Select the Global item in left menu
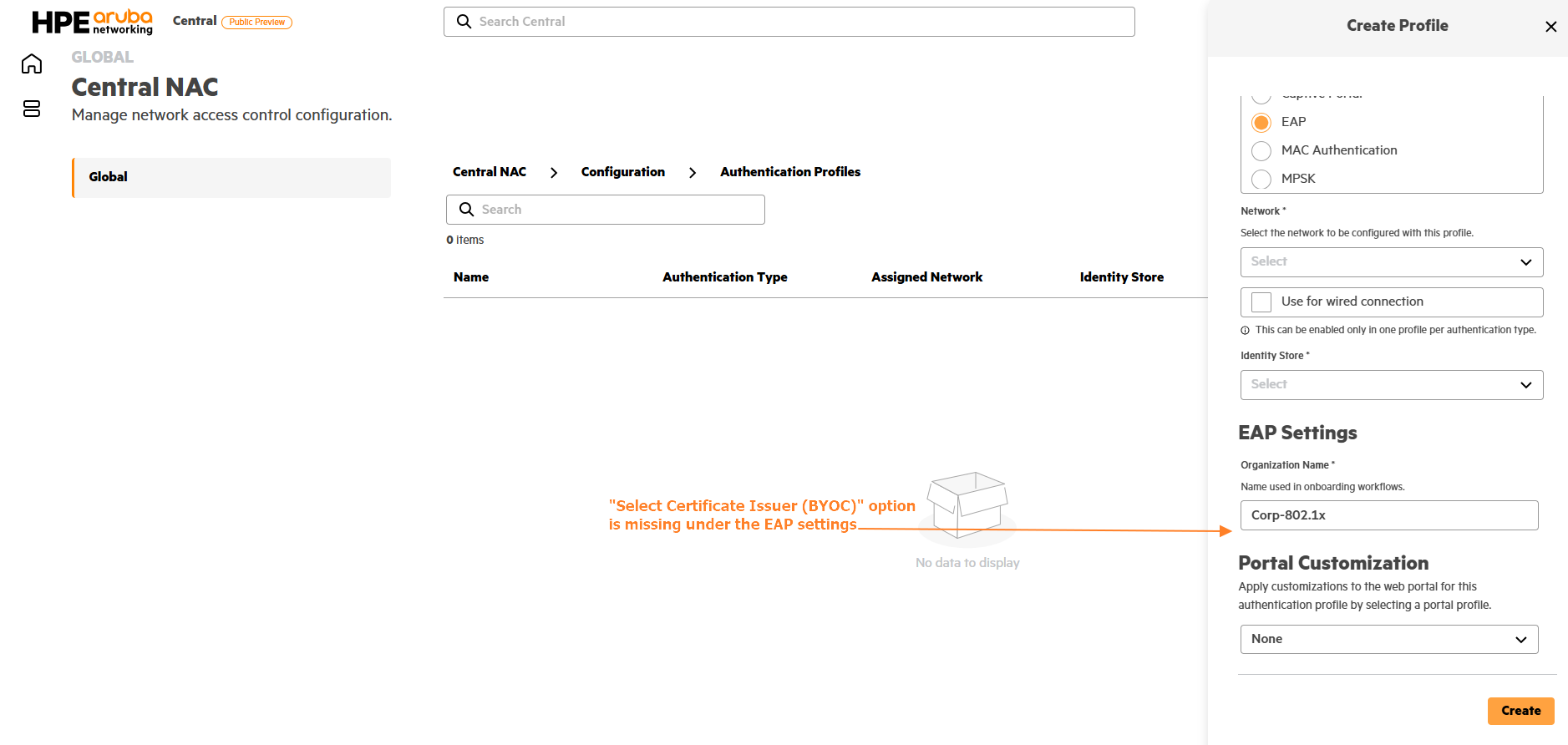1568x745 pixels. (x=231, y=178)
